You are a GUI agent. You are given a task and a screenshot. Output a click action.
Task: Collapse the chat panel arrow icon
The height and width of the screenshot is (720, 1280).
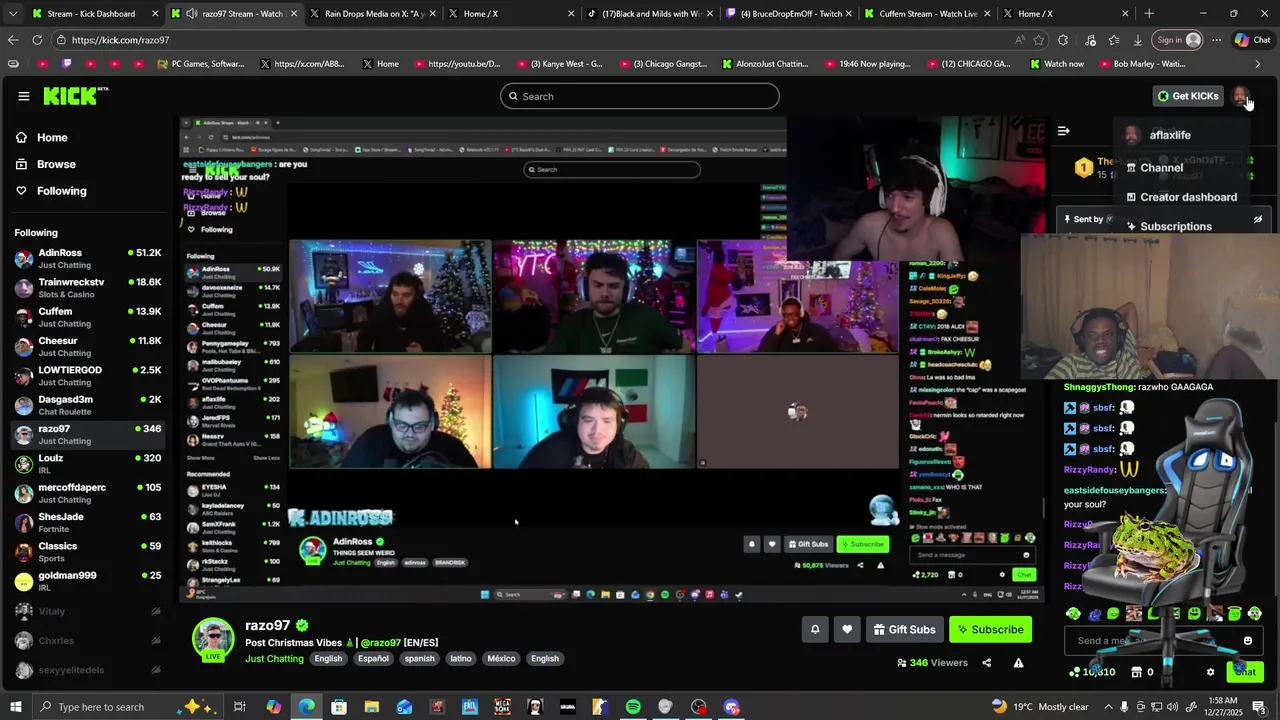(x=1064, y=131)
